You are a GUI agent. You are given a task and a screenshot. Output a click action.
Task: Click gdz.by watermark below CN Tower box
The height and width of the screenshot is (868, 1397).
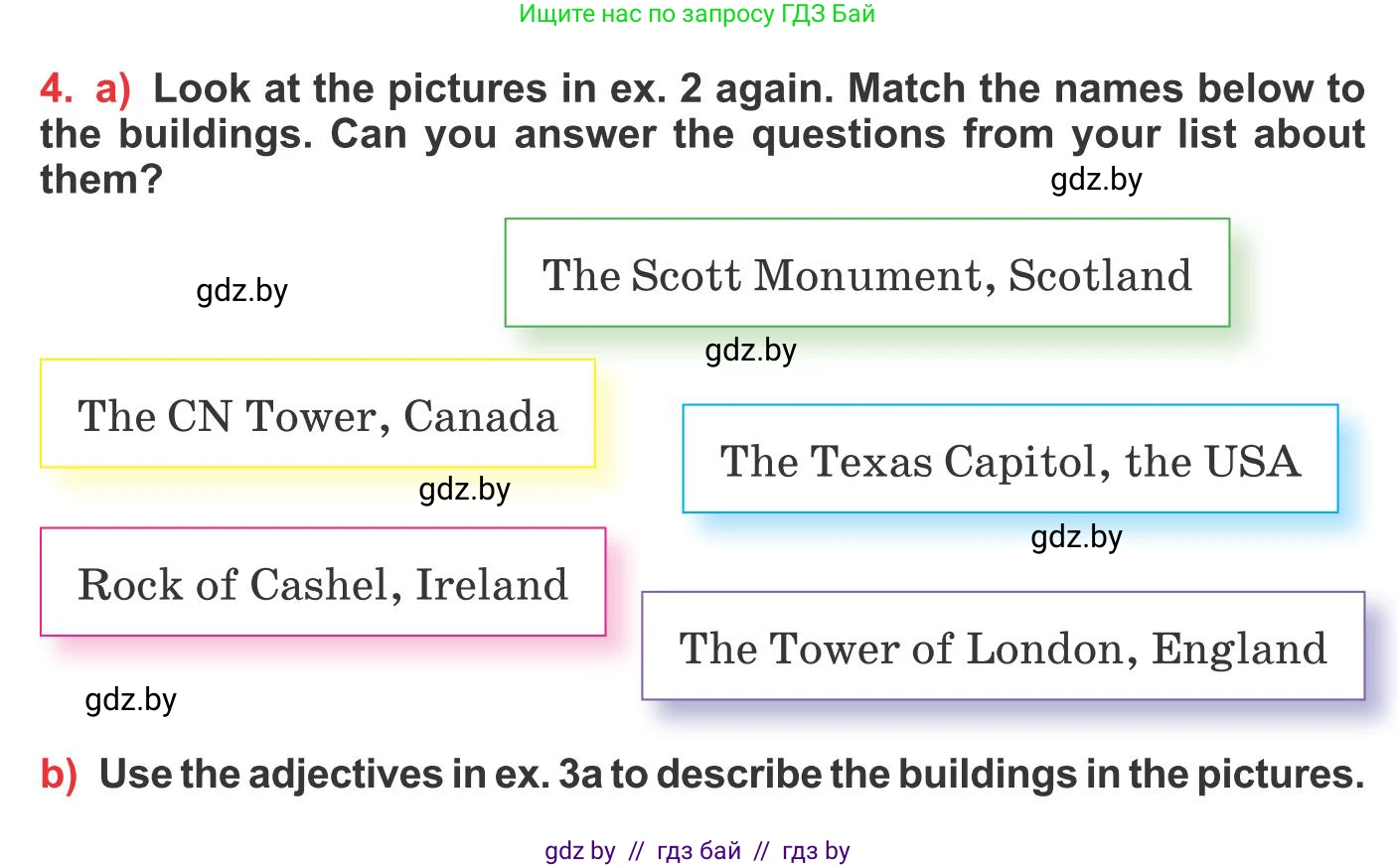pos(464,489)
